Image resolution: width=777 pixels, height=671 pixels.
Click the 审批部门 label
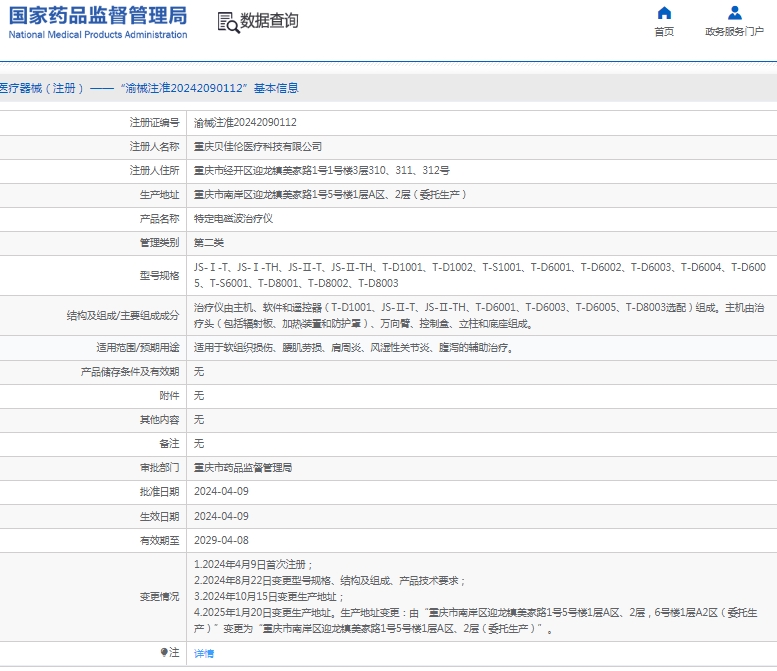[x=159, y=468]
